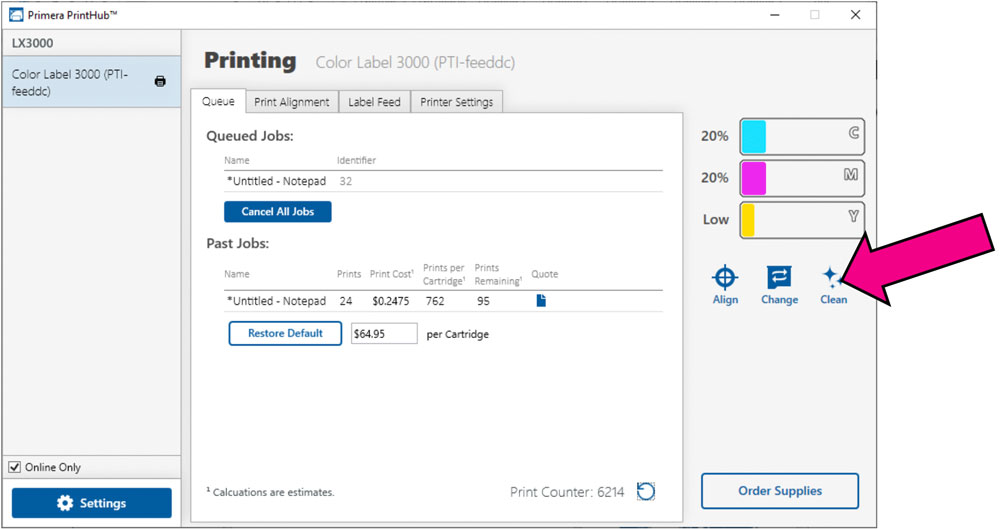Click the cyan ink level bar
The image size is (1000, 529).
tap(802, 137)
